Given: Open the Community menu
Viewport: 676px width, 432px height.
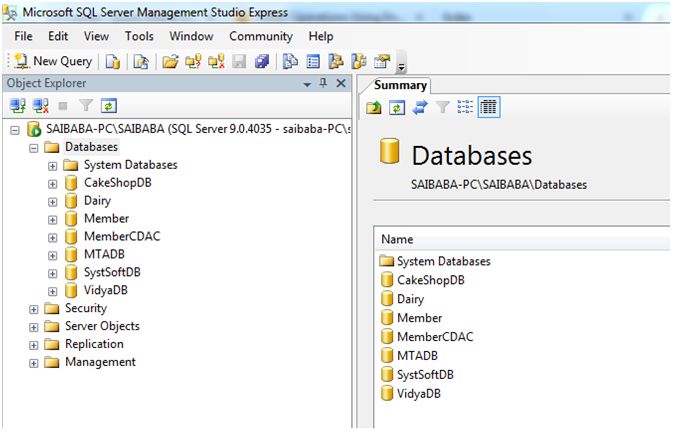Looking at the screenshot, I should [x=261, y=36].
